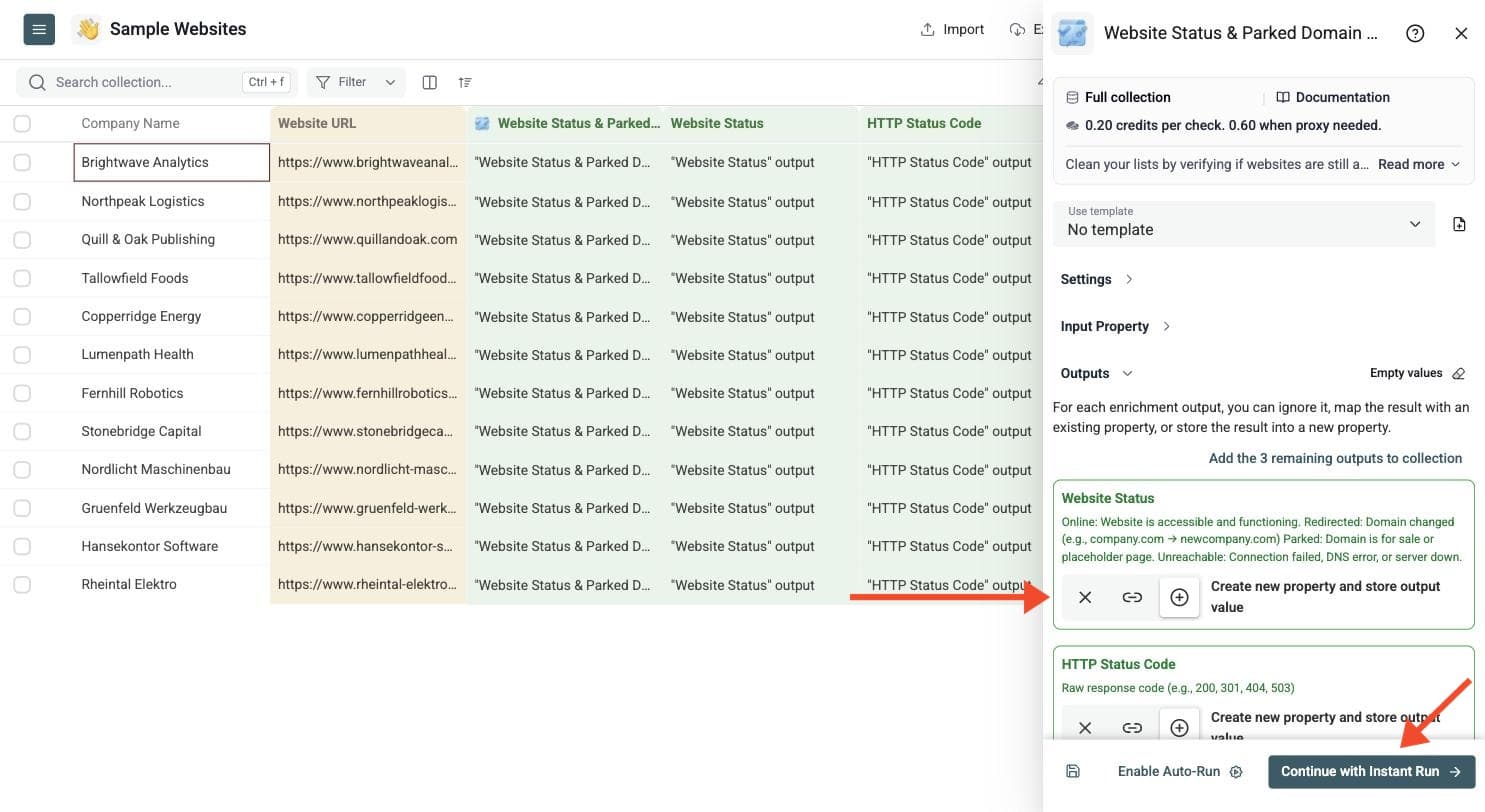Click Enable Auto-Run
Viewport: 1485px width, 812px height.
pos(1180,771)
